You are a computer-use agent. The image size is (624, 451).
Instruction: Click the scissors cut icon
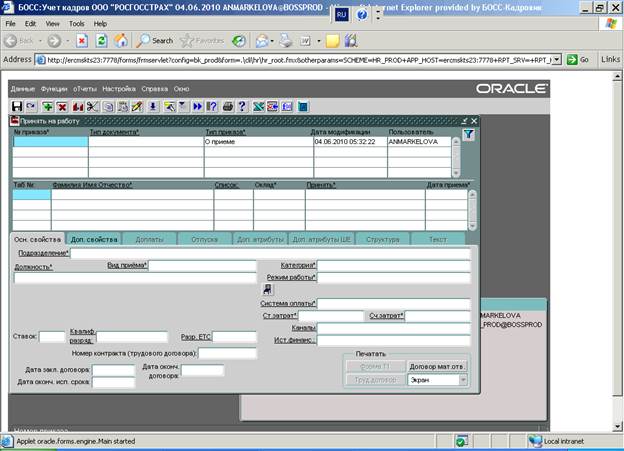92,106
